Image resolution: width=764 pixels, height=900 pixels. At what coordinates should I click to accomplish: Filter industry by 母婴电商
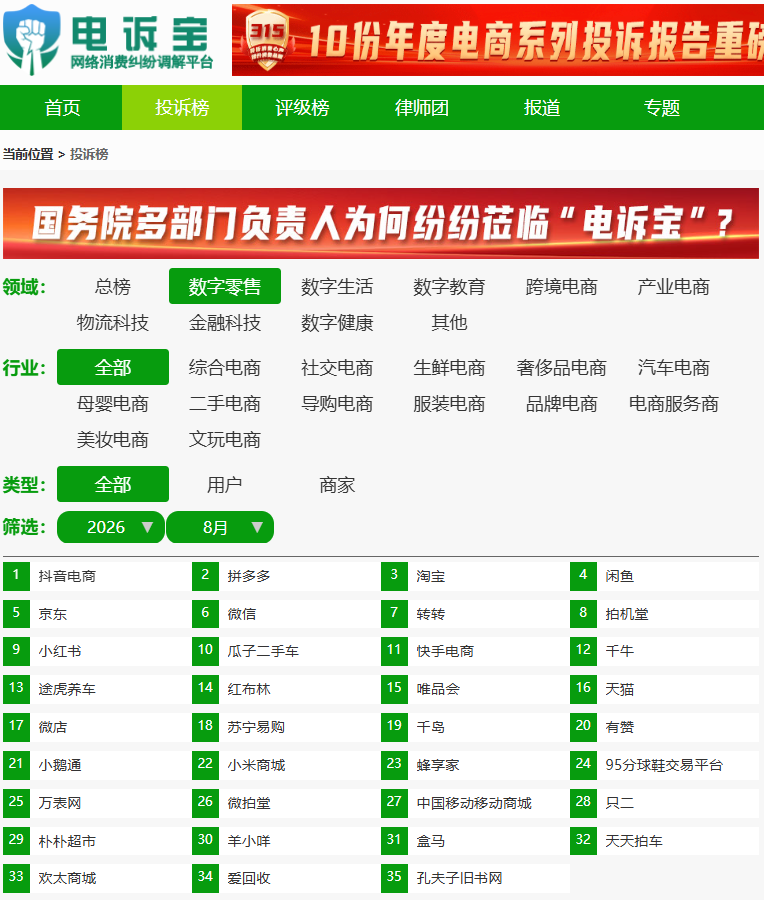(x=113, y=404)
